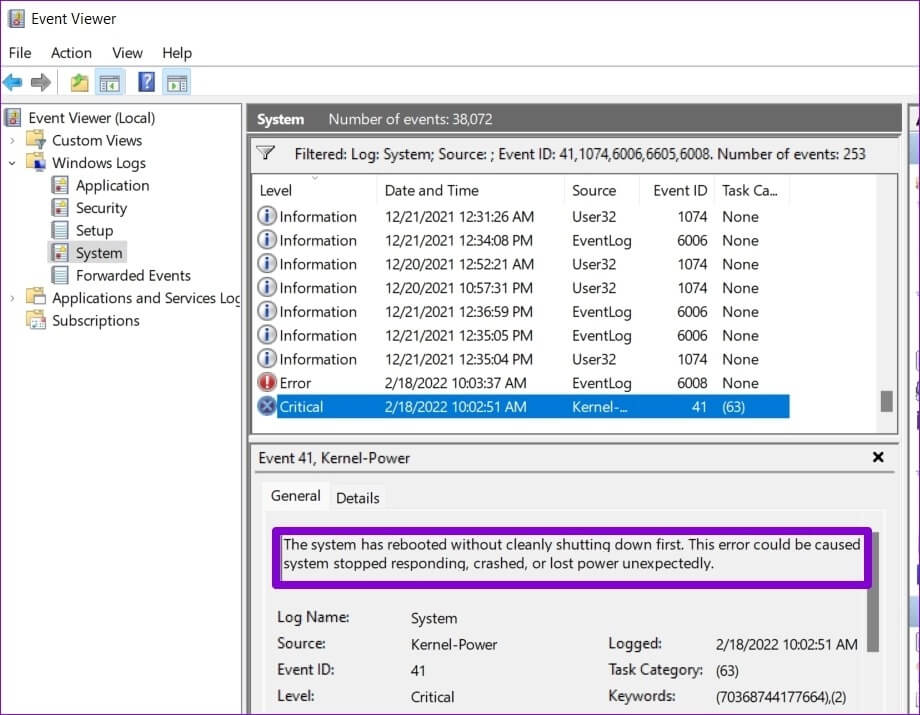The width and height of the screenshot is (920, 715).
Task: Select the Security log in the tree
Action: tap(101, 208)
